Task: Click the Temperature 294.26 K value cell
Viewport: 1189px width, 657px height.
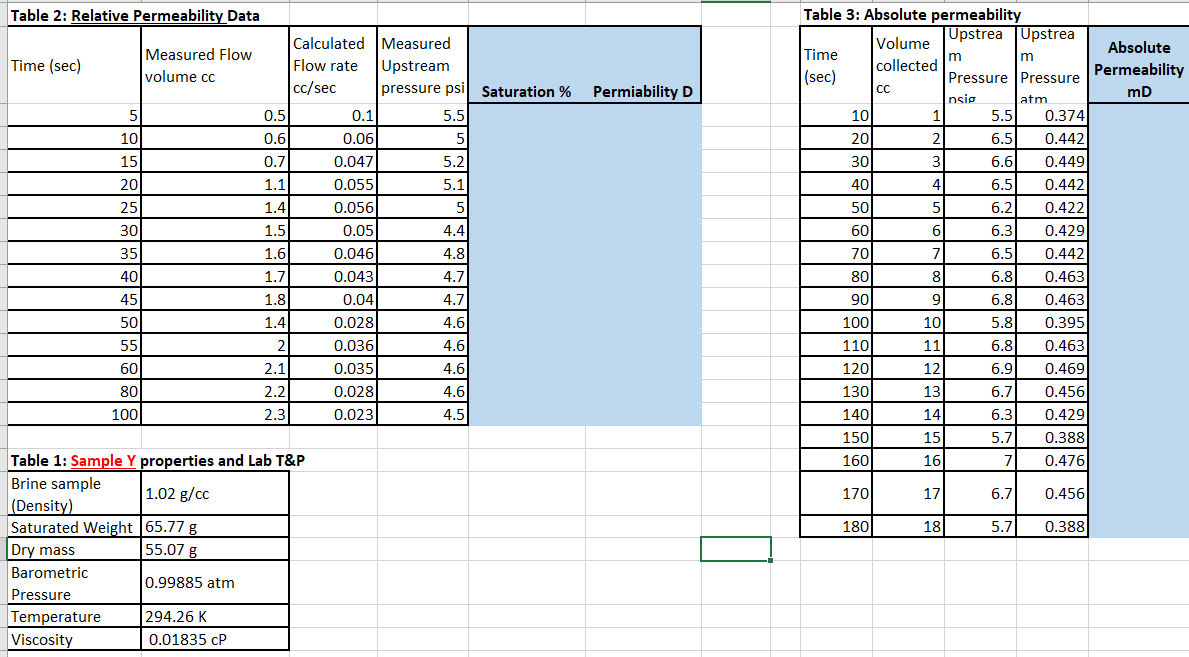Action: (213, 616)
